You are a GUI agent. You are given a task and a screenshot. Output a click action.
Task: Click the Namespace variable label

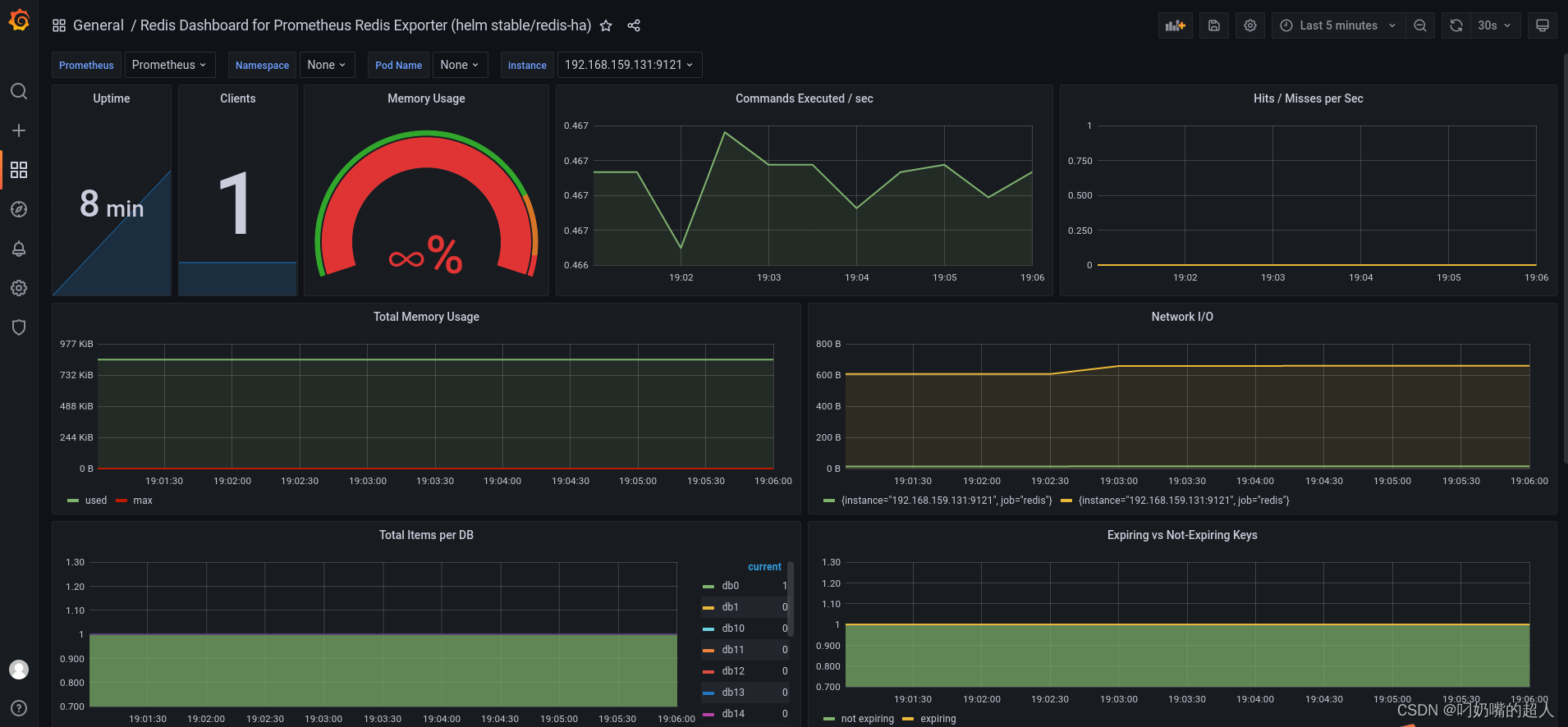pyautogui.click(x=262, y=65)
